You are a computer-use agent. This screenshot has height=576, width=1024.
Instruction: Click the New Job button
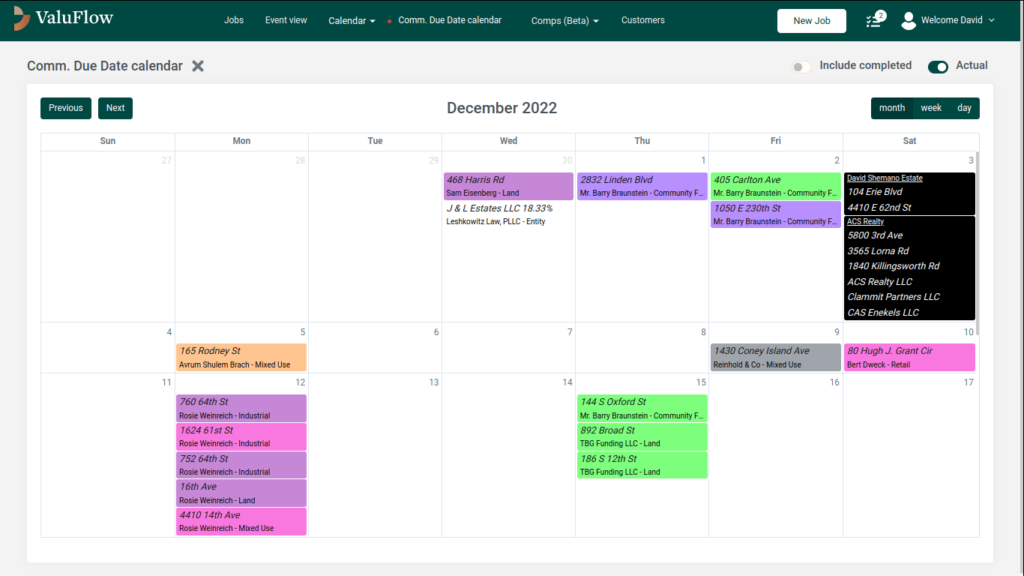click(x=811, y=20)
